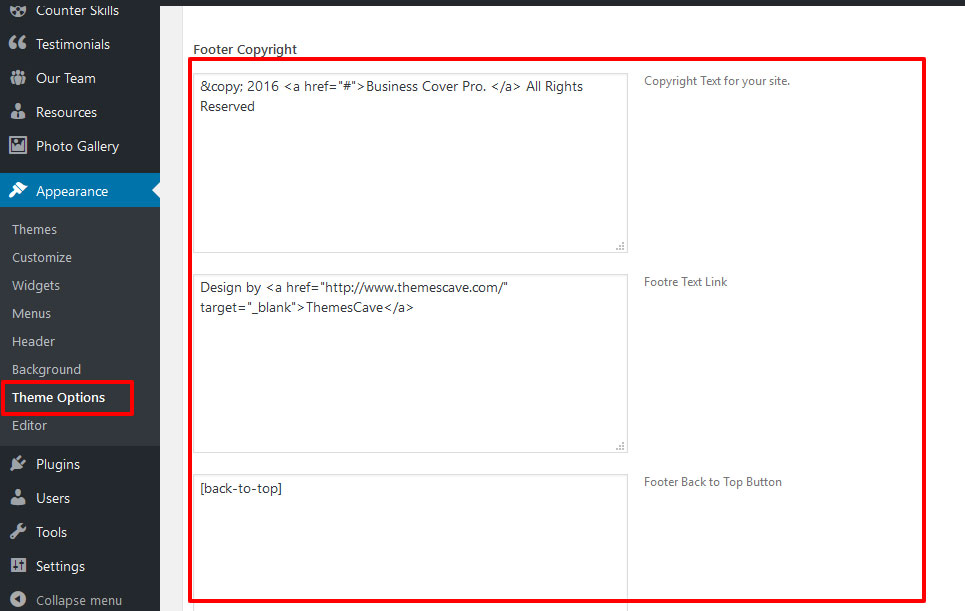Click the Testimonials quote icon
The height and width of the screenshot is (611, 965).
click(x=18, y=43)
